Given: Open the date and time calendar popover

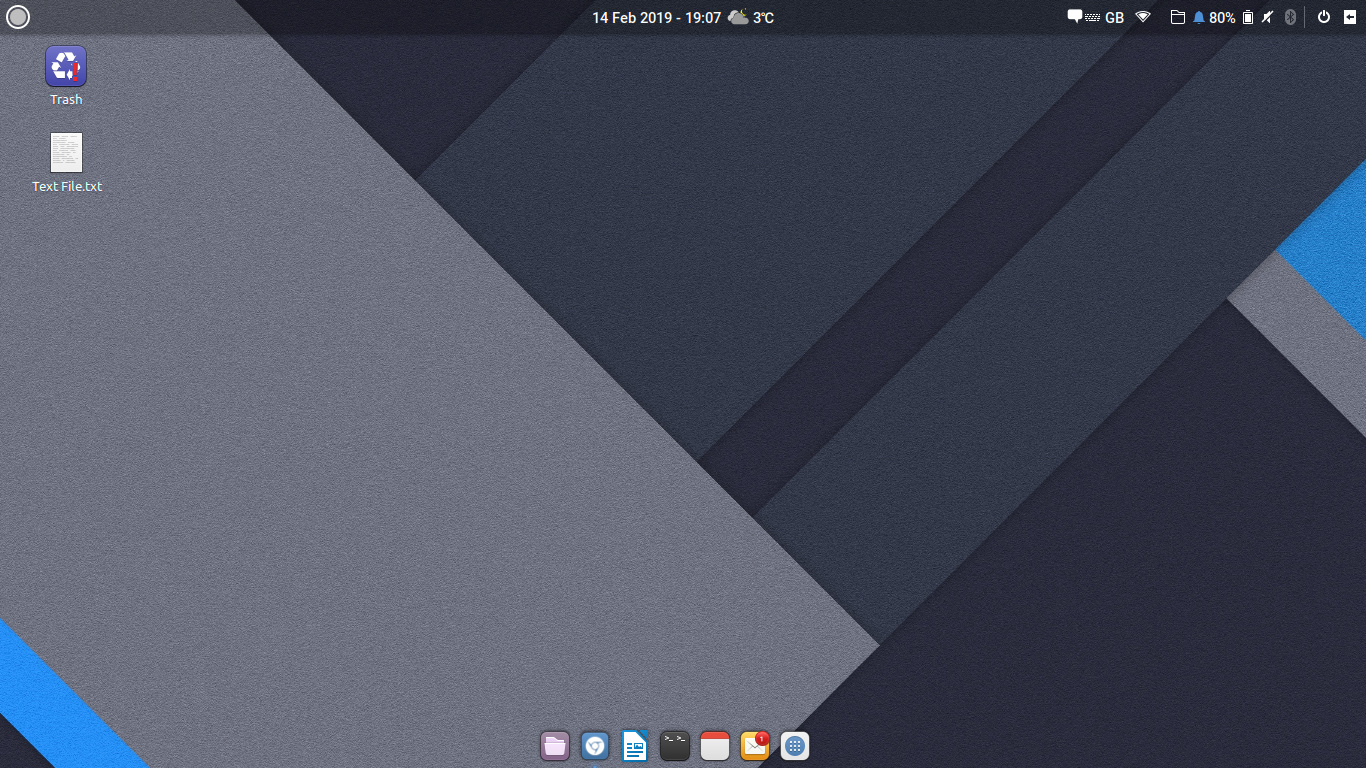Looking at the screenshot, I should (x=656, y=17).
